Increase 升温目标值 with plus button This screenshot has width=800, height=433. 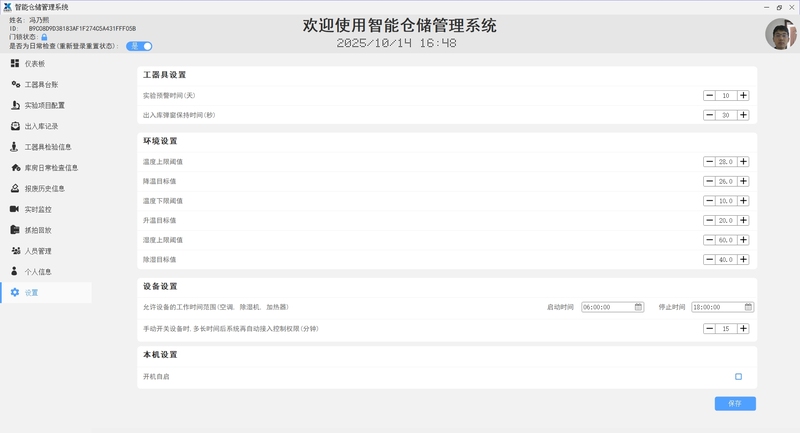tap(743, 220)
